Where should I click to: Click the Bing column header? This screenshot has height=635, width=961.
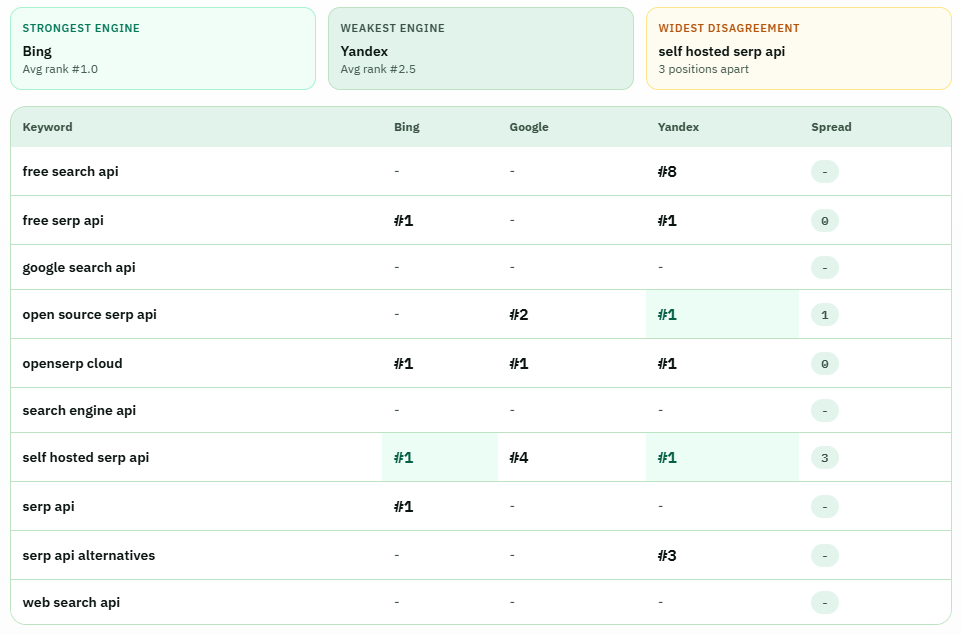pos(406,127)
